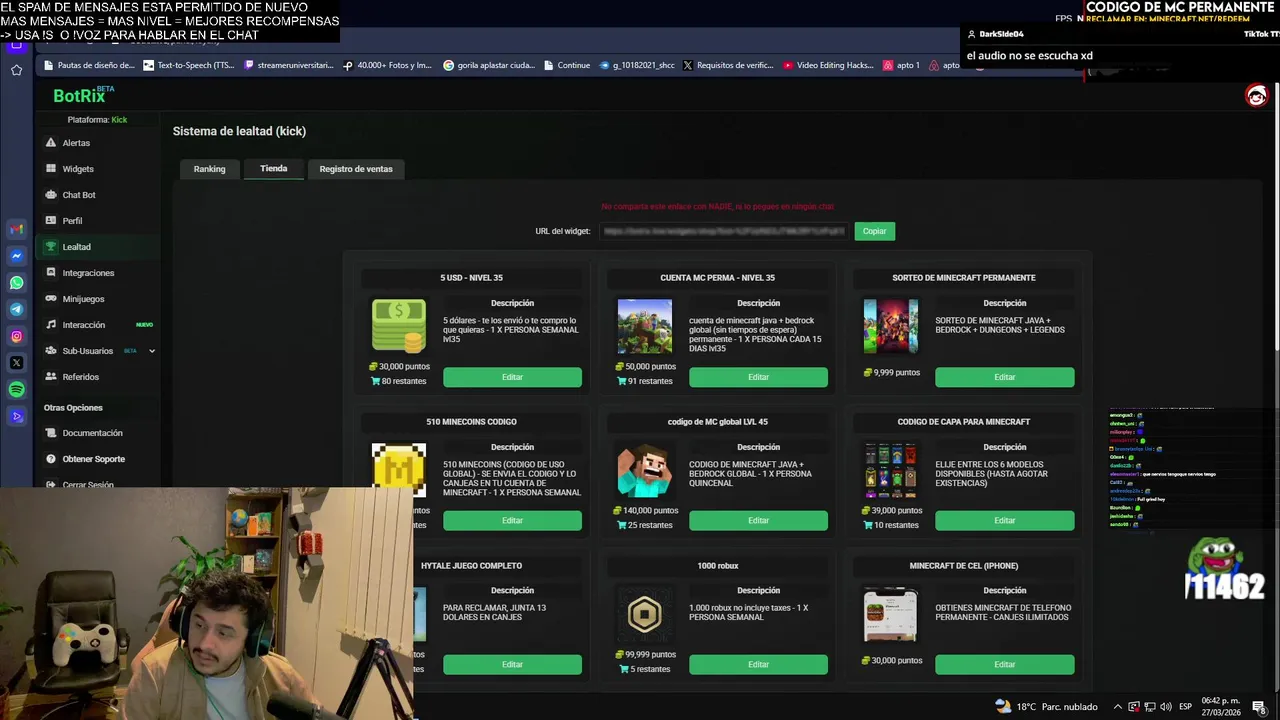
Task: Open the 'Pautas de diseño de...' bookmark
Action: pyautogui.click(x=88, y=65)
